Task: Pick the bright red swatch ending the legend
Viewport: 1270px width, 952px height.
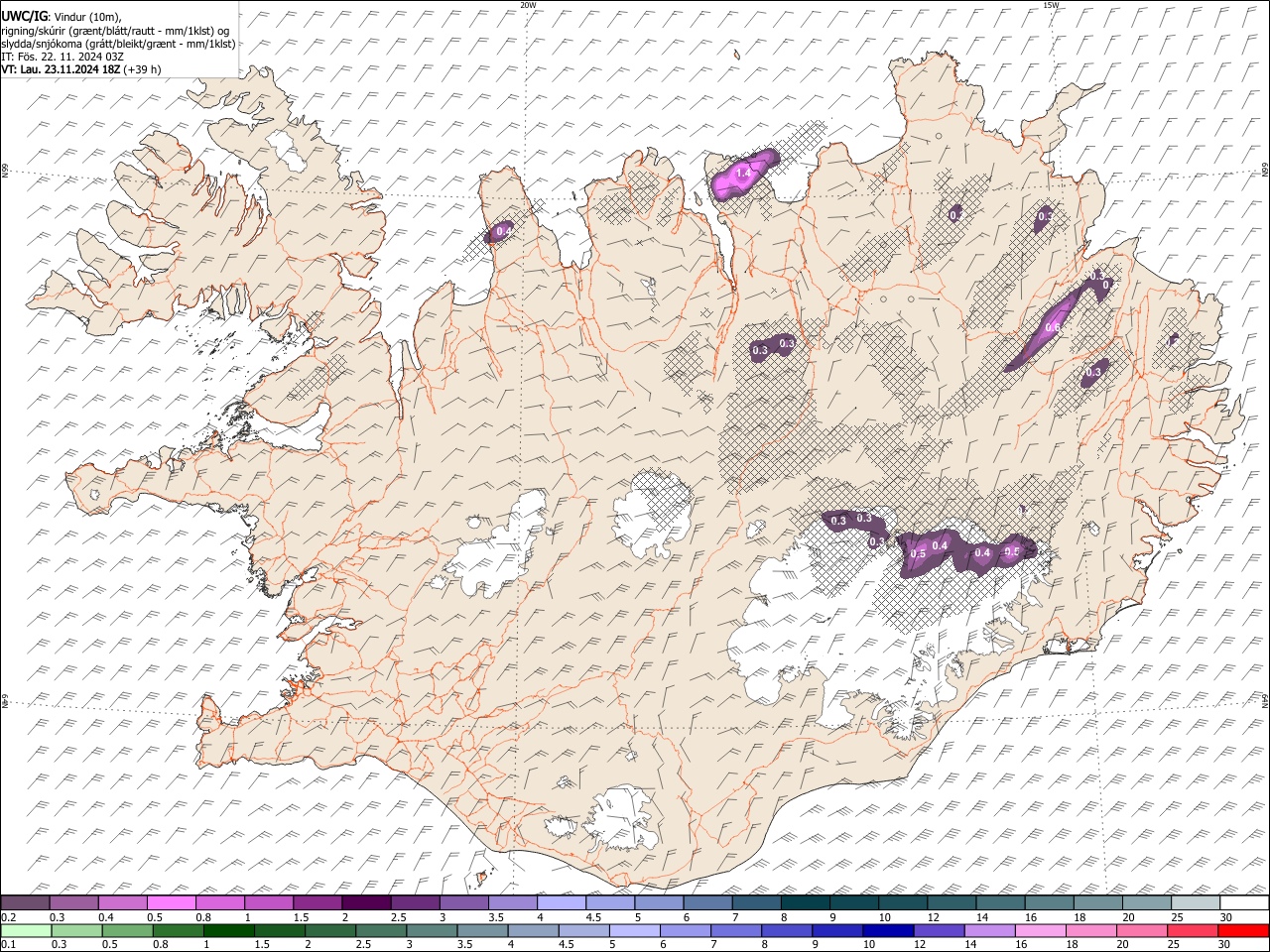Action: [1244, 930]
